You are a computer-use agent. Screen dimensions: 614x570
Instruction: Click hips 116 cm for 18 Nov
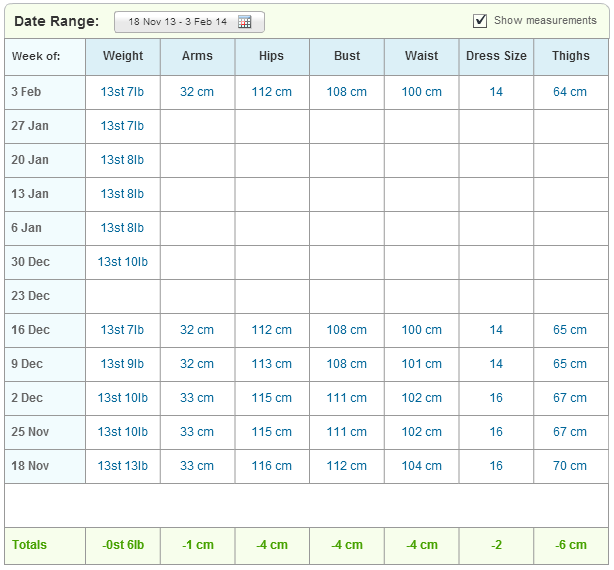click(272, 466)
